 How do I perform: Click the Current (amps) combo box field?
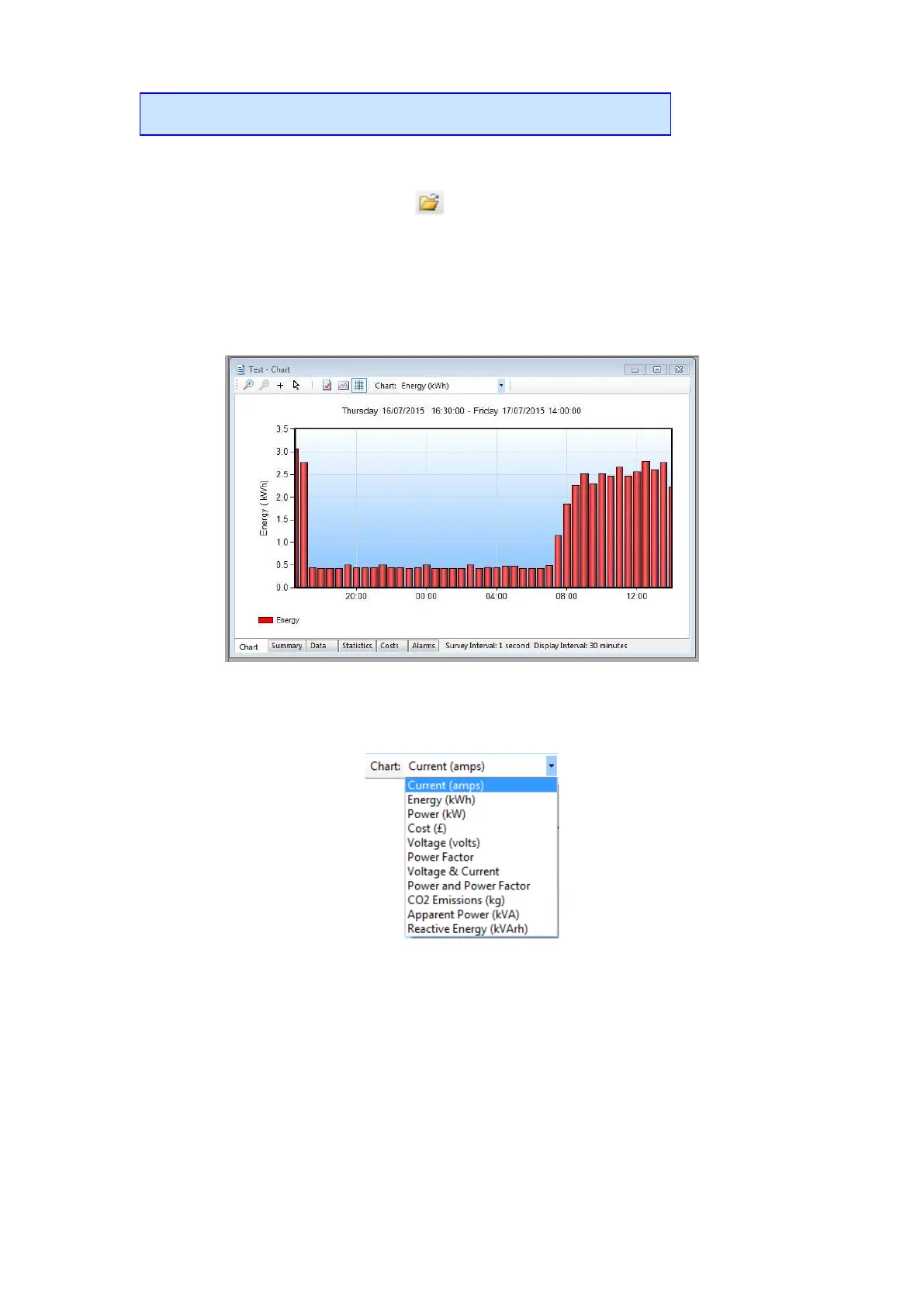(x=476, y=766)
